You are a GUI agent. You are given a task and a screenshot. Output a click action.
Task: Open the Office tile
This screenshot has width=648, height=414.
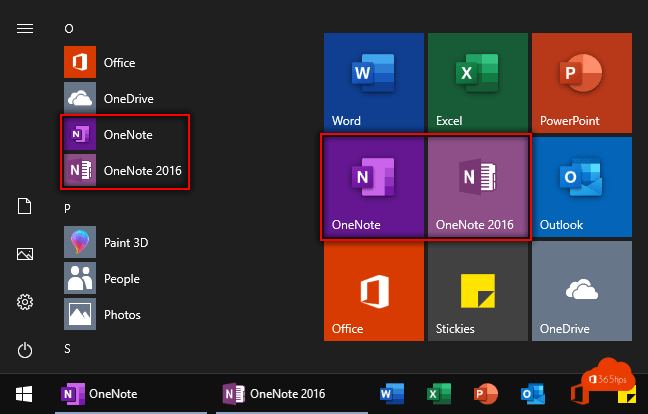(x=374, y=291)
